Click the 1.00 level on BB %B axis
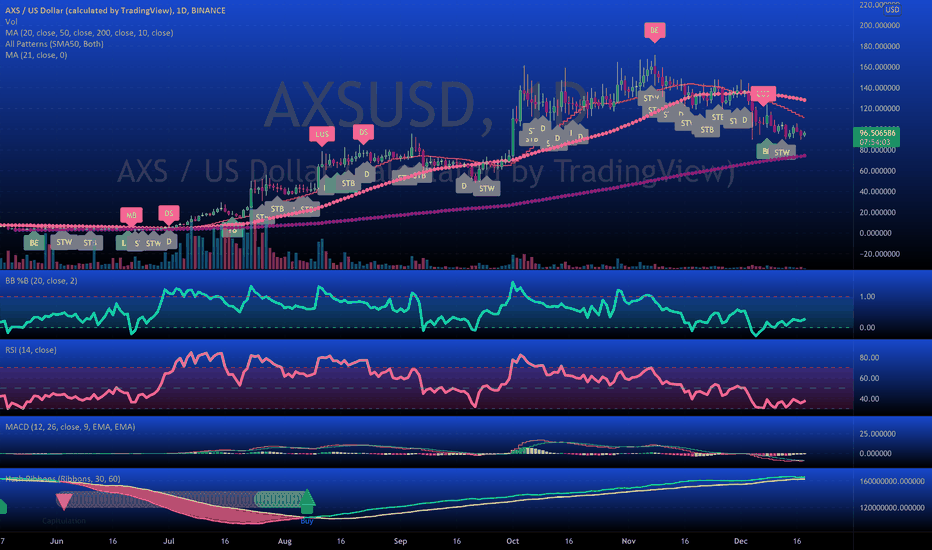The image size is (932, 550). (868, 297)
